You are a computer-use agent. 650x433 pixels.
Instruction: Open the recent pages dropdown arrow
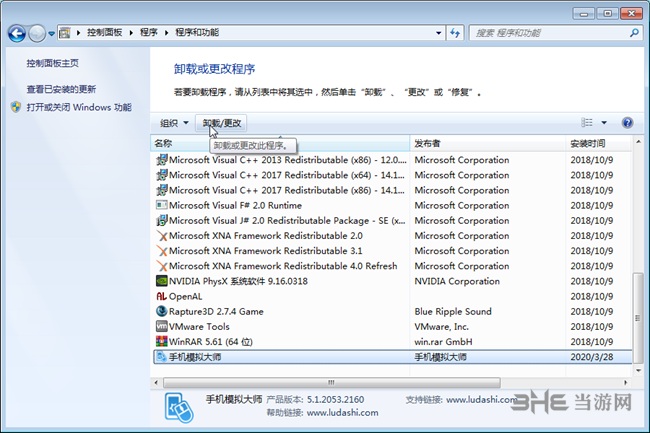(51, 34)
